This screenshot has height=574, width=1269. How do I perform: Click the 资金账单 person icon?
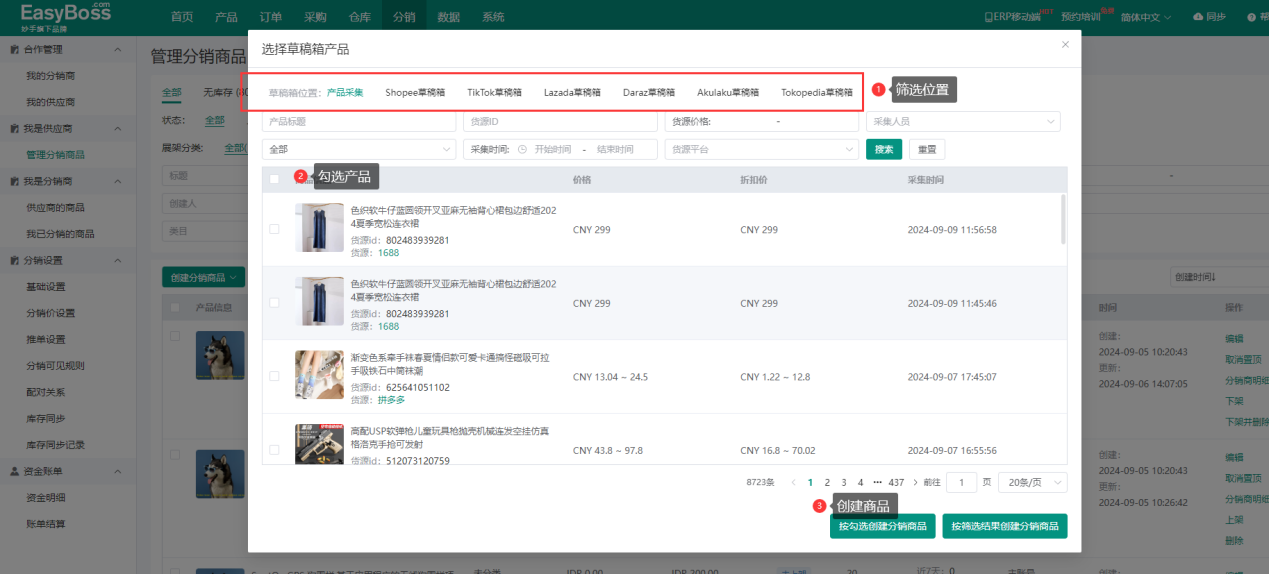(x=14, y=471)
